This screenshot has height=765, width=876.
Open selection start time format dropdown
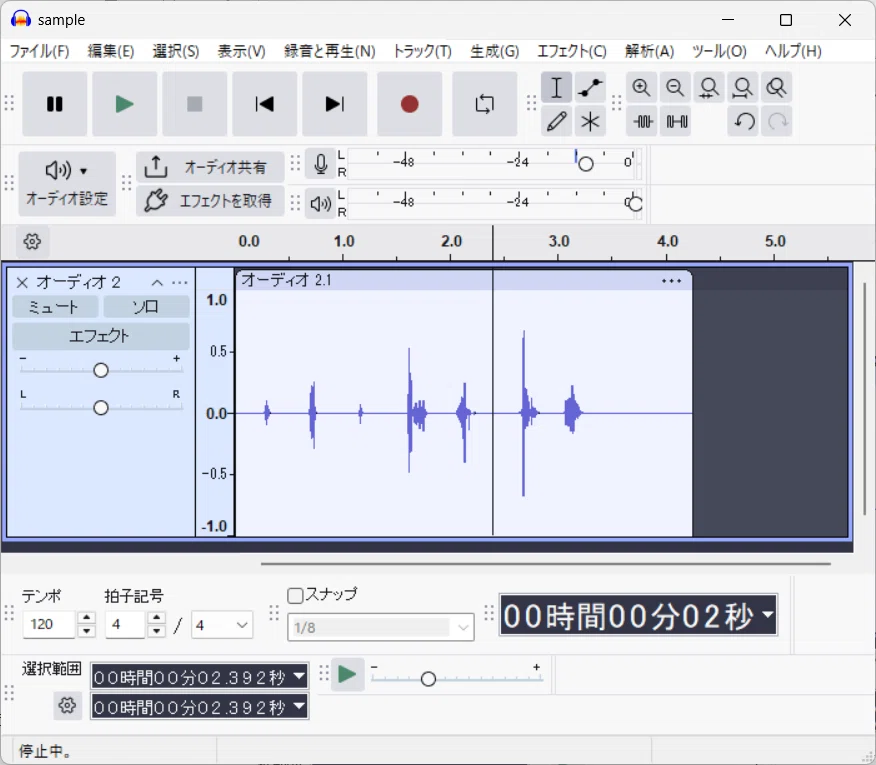pos(299,676)
